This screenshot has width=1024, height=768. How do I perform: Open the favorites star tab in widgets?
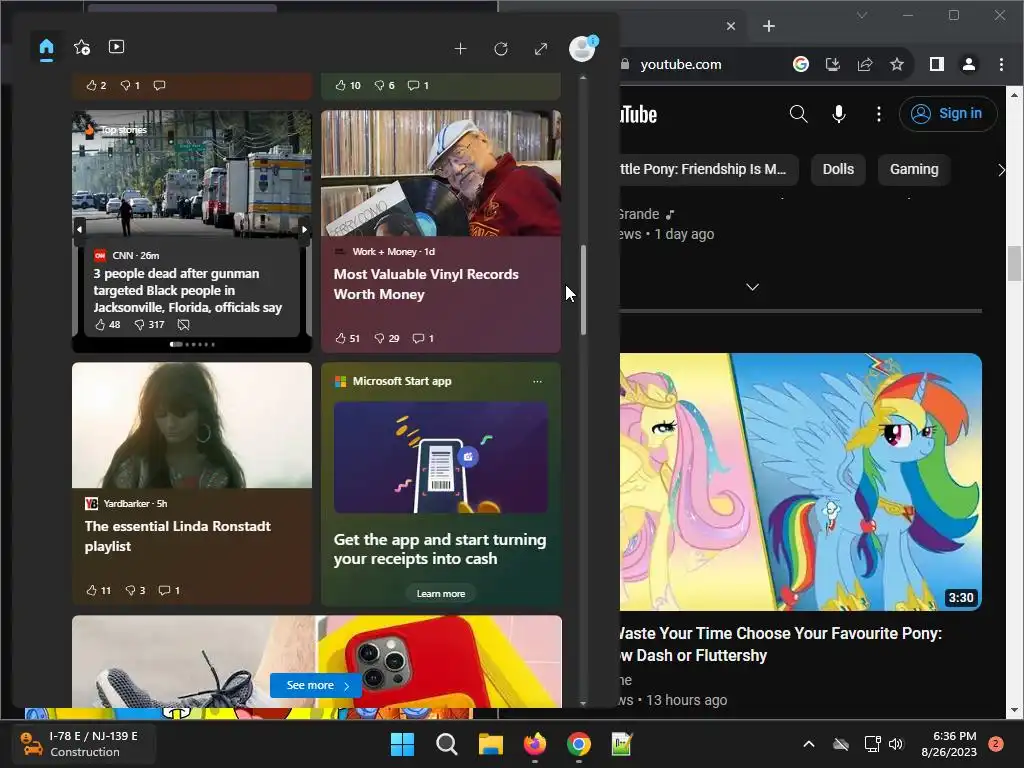pyautogui.click(x=82, y=47)
